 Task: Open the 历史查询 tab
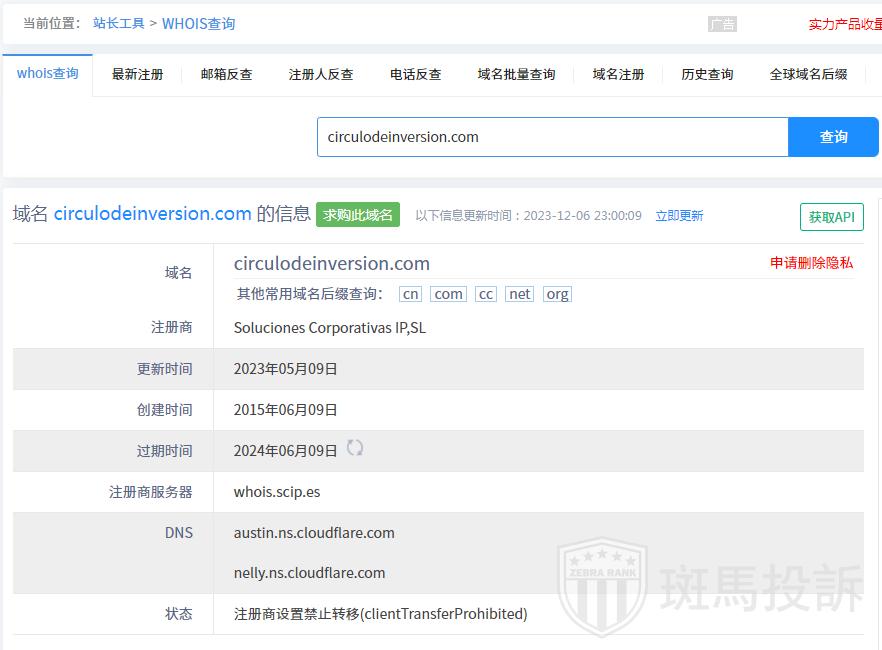(707, 74)
